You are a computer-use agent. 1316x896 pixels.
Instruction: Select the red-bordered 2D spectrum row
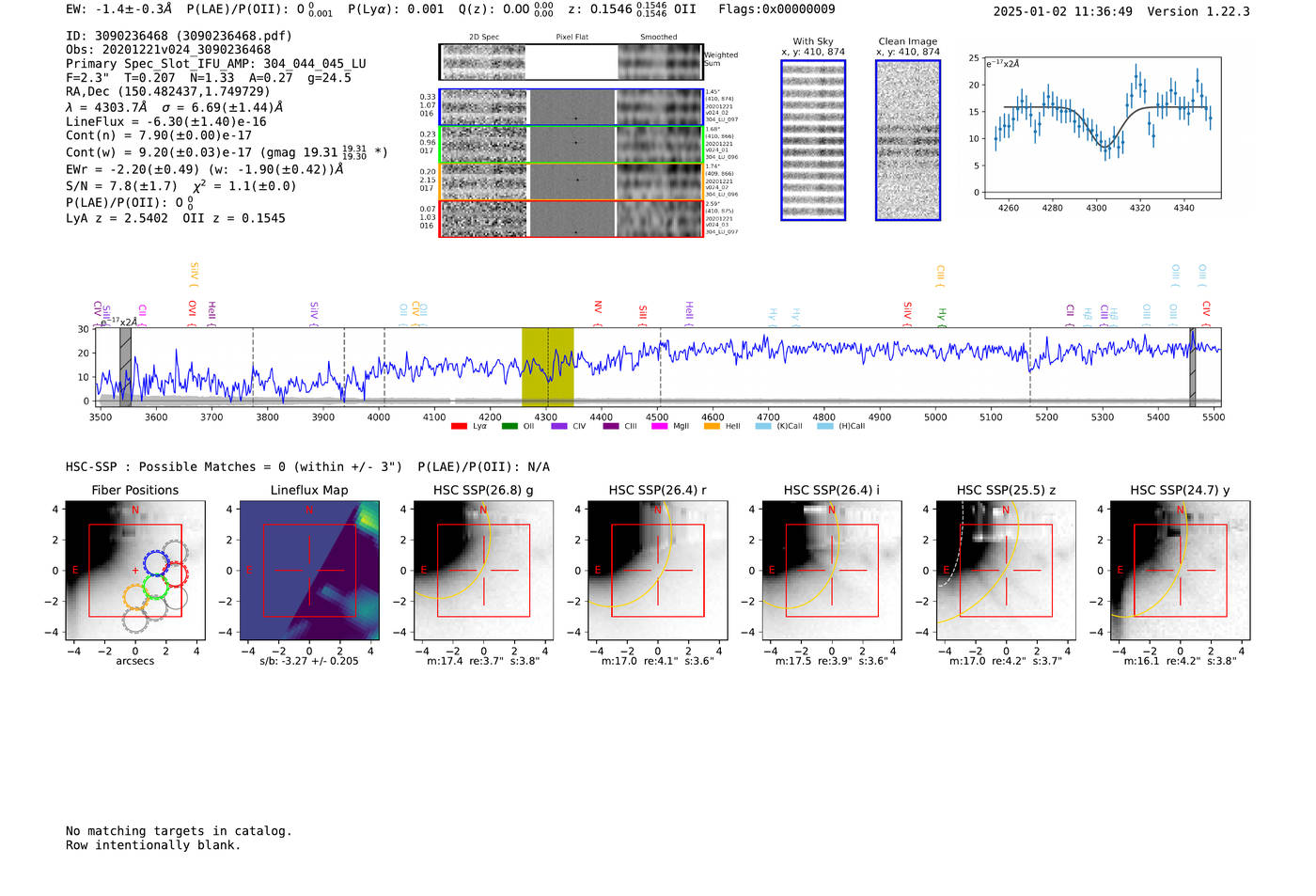tap(572, 218)
